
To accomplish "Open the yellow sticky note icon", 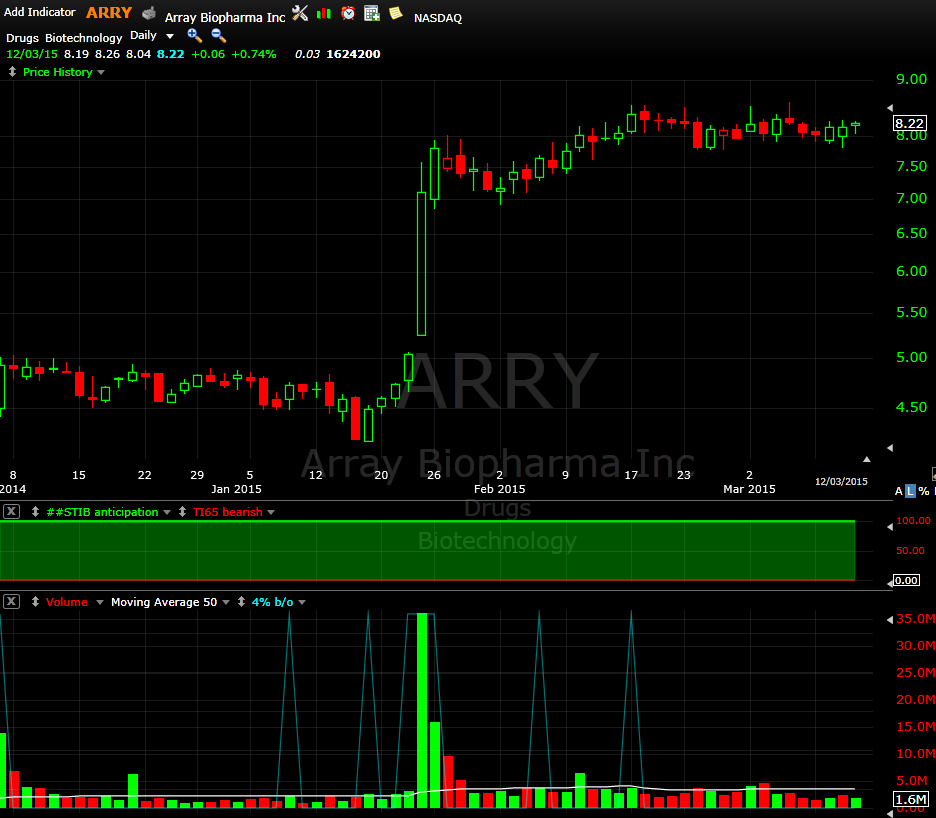I will (395, 13).
